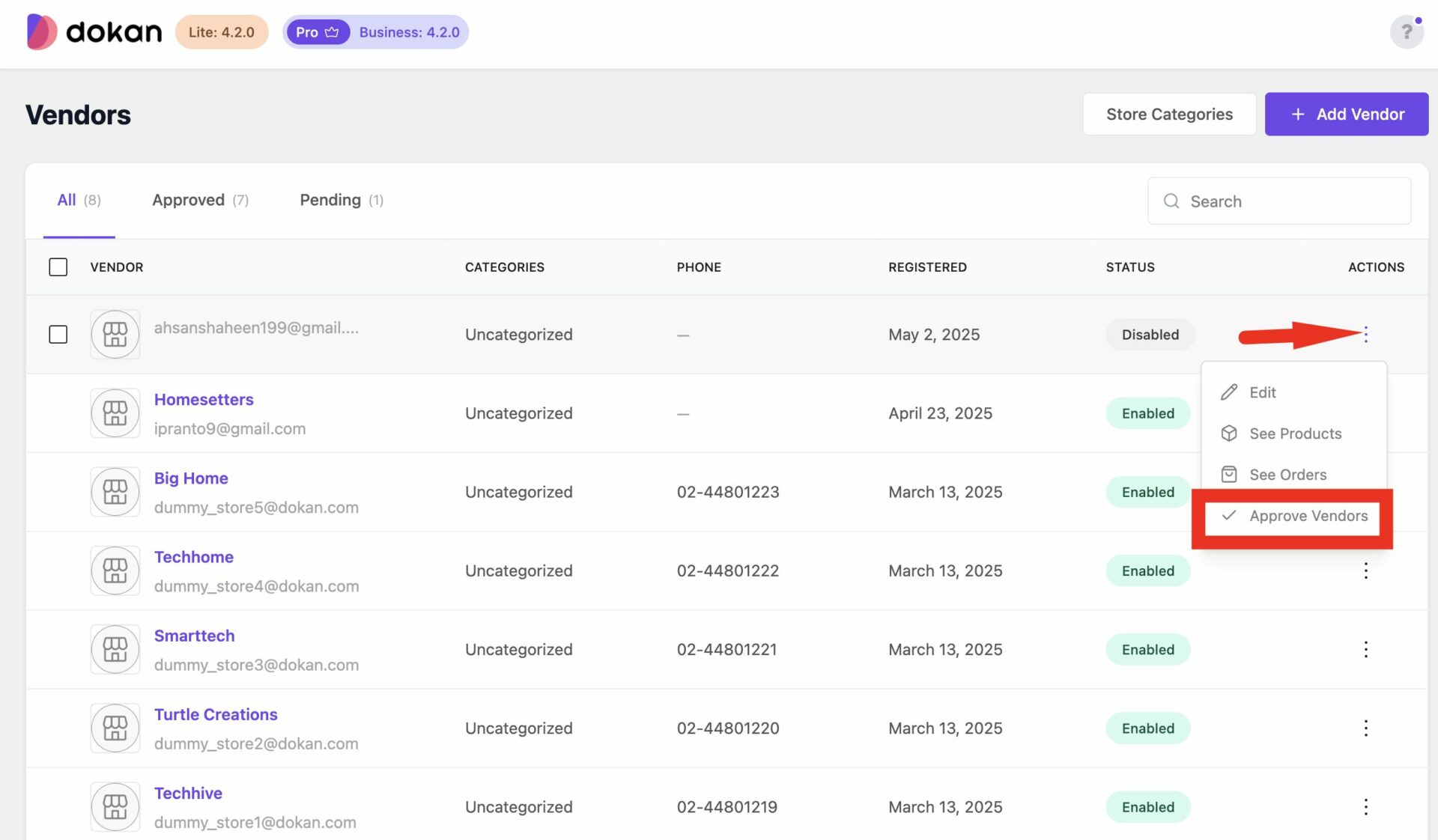Viewport: 1438px width, 840px height.
Task: Click the Add Vendor button
Action: [x=1346, y=114]
